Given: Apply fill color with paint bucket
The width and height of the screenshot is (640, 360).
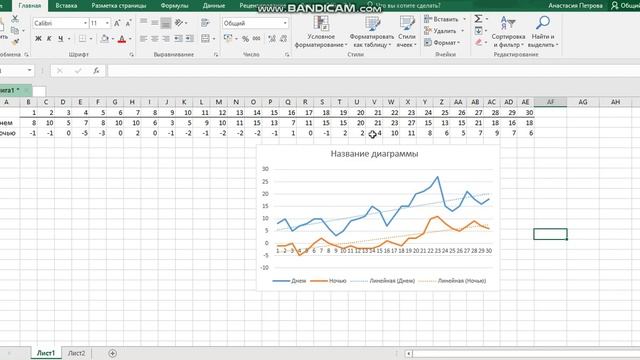Looking at the screenshot, I should [104, 39].
